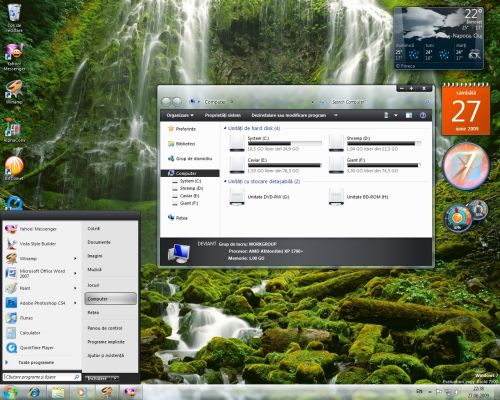Open Calculator from the Start menu
This screenshot has width=500, height=400.
(41, 333)
